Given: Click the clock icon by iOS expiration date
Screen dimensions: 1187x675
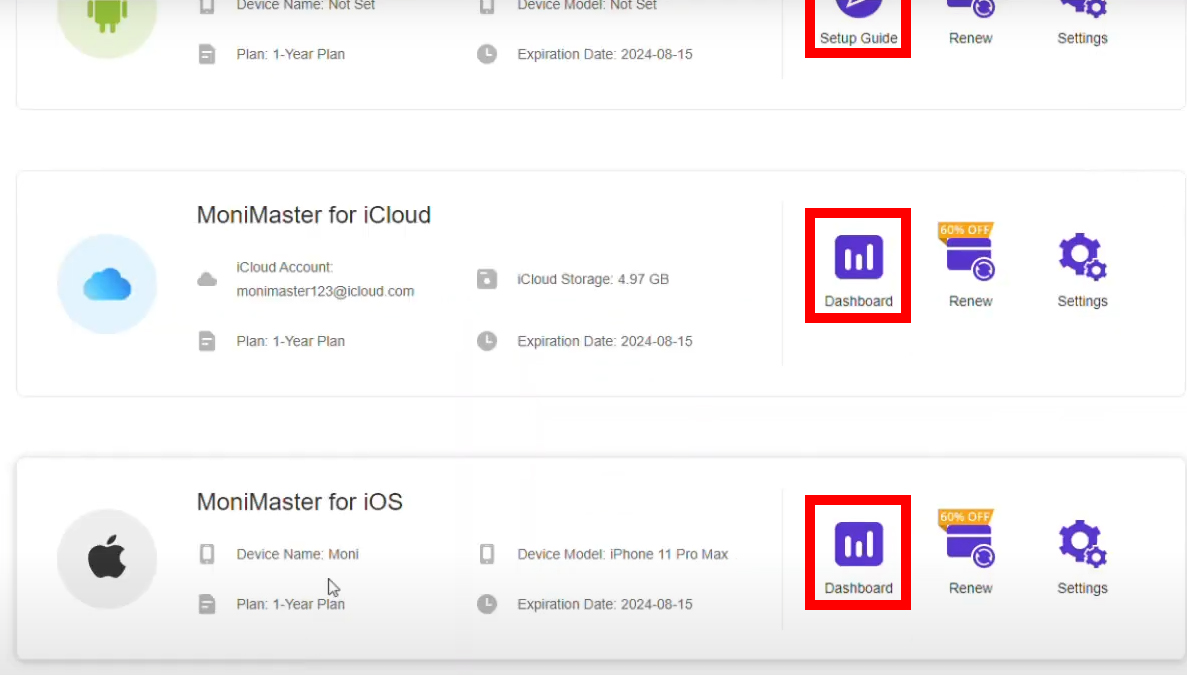Looking at the screenshot, I should pyautogui.click(x=487, y=604).
